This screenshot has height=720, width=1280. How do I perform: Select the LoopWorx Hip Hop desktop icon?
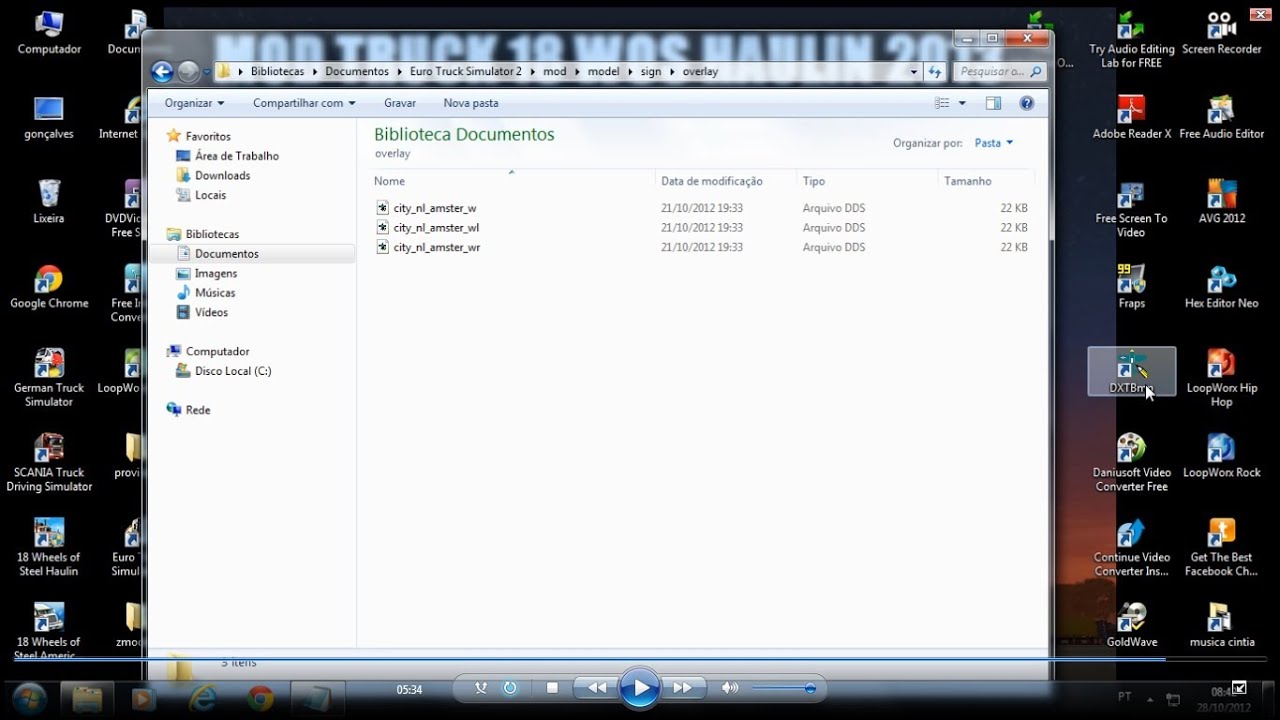click(x=1221, y=377)
